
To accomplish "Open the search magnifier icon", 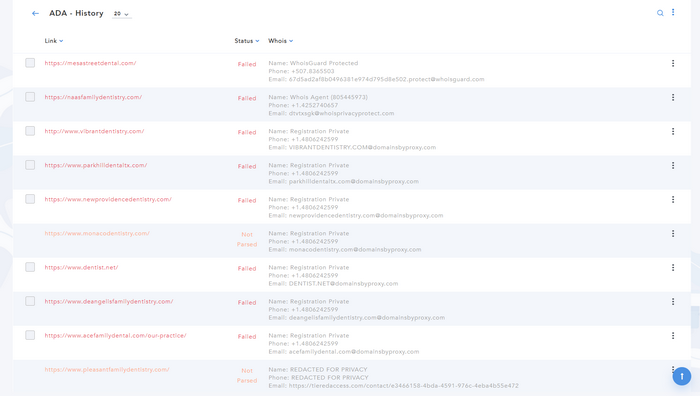I will point(660,13).
